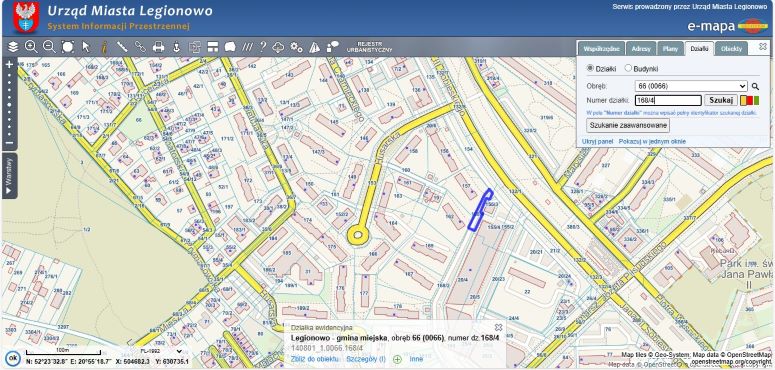775x370 pixels.
Task: Open the layers stack icon in toolbar
Action: tap(13, 47)
